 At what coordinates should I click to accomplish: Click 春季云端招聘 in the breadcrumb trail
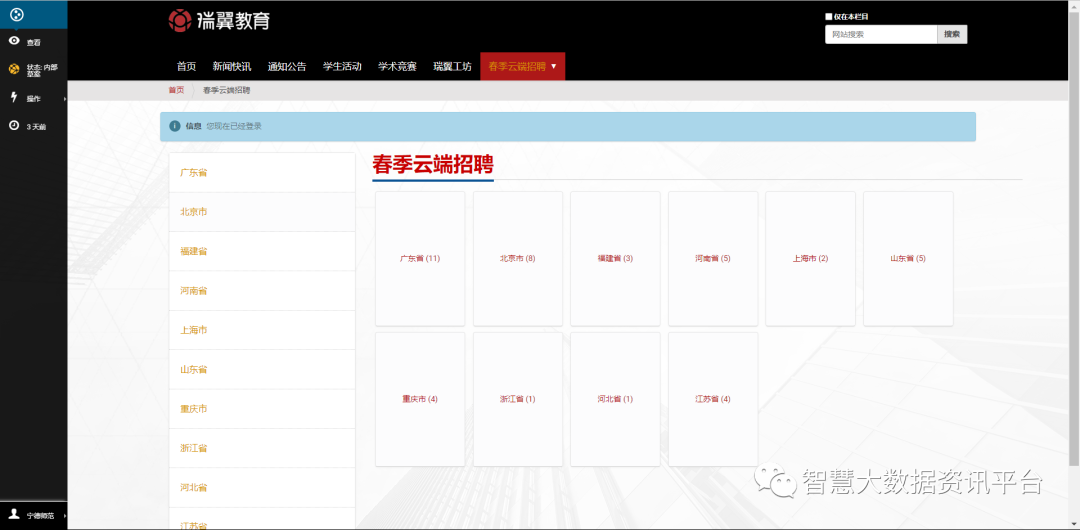pos(227,90)
